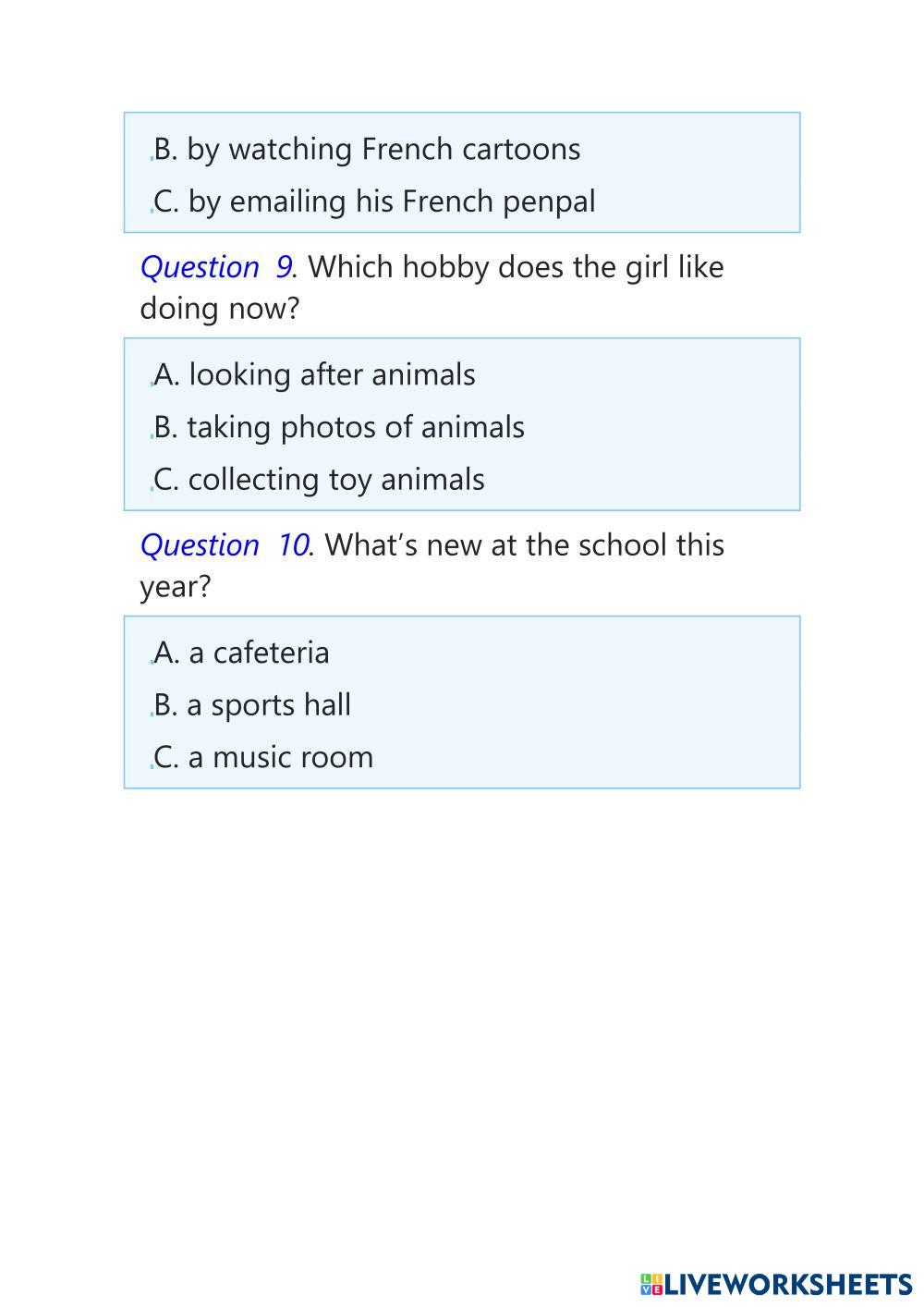Choose 'C. a music room' answer

[263, 758]
